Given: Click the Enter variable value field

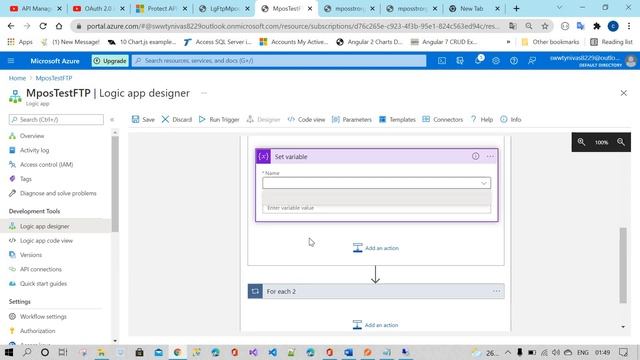Looking at the screenshot, I should tap(376, 208).
